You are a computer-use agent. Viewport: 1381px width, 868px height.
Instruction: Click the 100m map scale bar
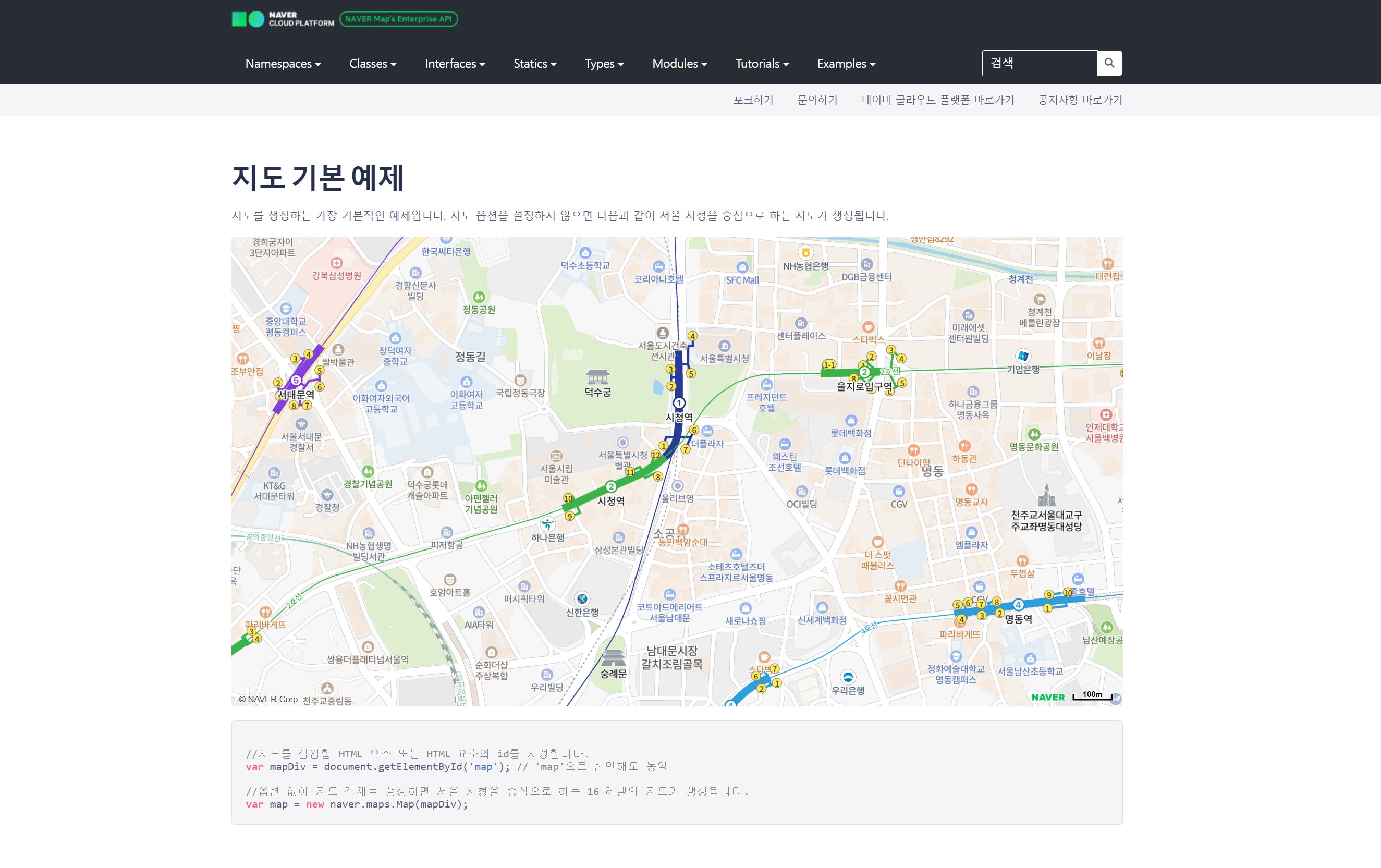pos(1093,696)
